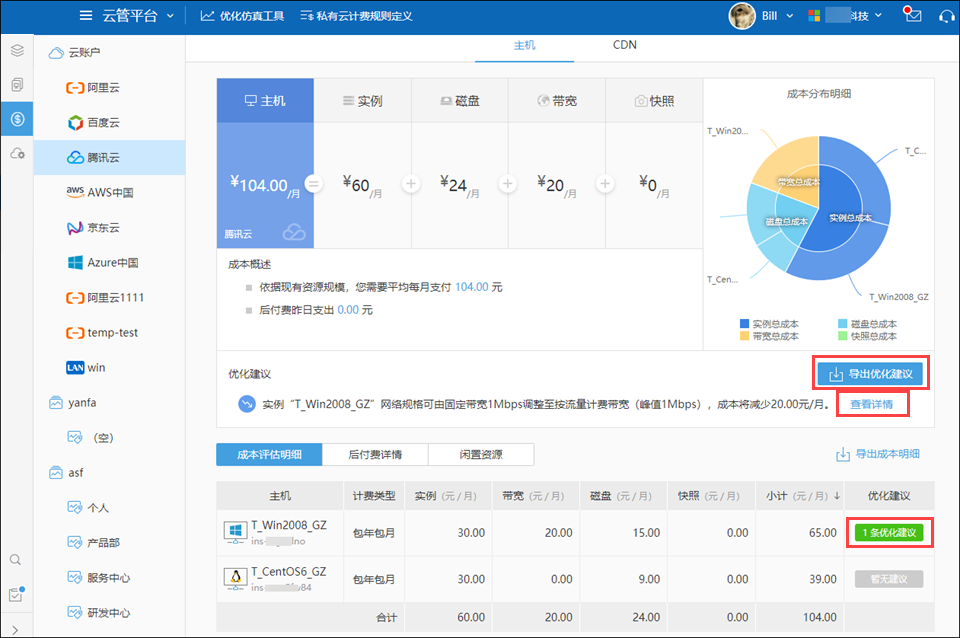This screenshot has height=638, width=960.
Task: Switch to the CDN tab
Action: pos(625,45)
